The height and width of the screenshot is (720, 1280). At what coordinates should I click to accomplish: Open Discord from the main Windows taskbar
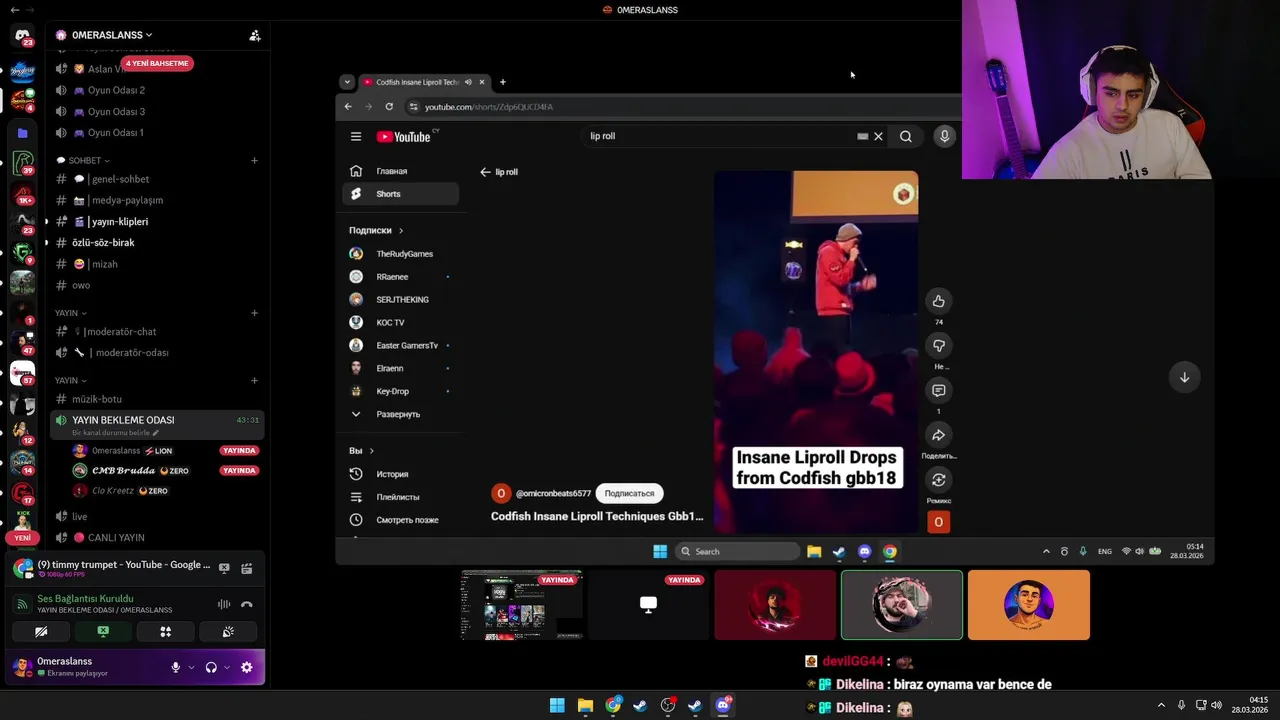tap(723, 705)
